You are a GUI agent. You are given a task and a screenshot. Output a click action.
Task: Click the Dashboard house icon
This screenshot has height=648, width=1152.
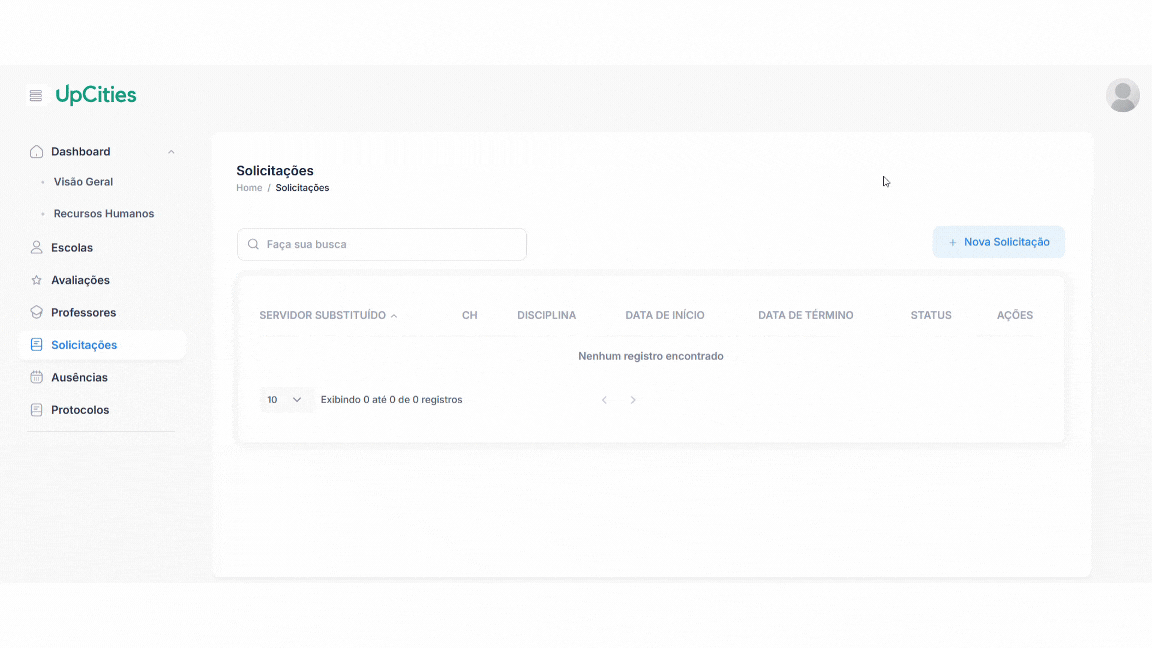(36, 151)
